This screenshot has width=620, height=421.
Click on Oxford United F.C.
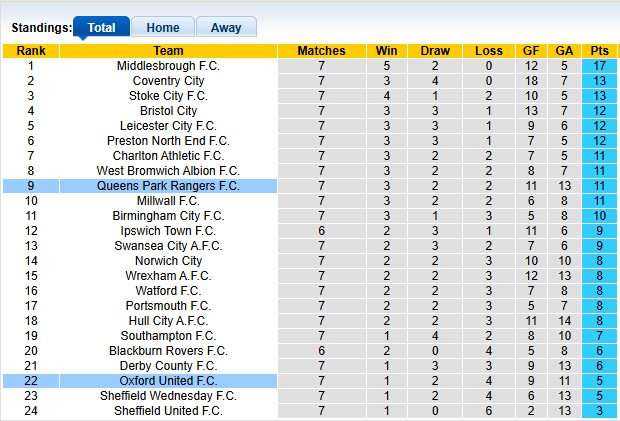point(168,381)
